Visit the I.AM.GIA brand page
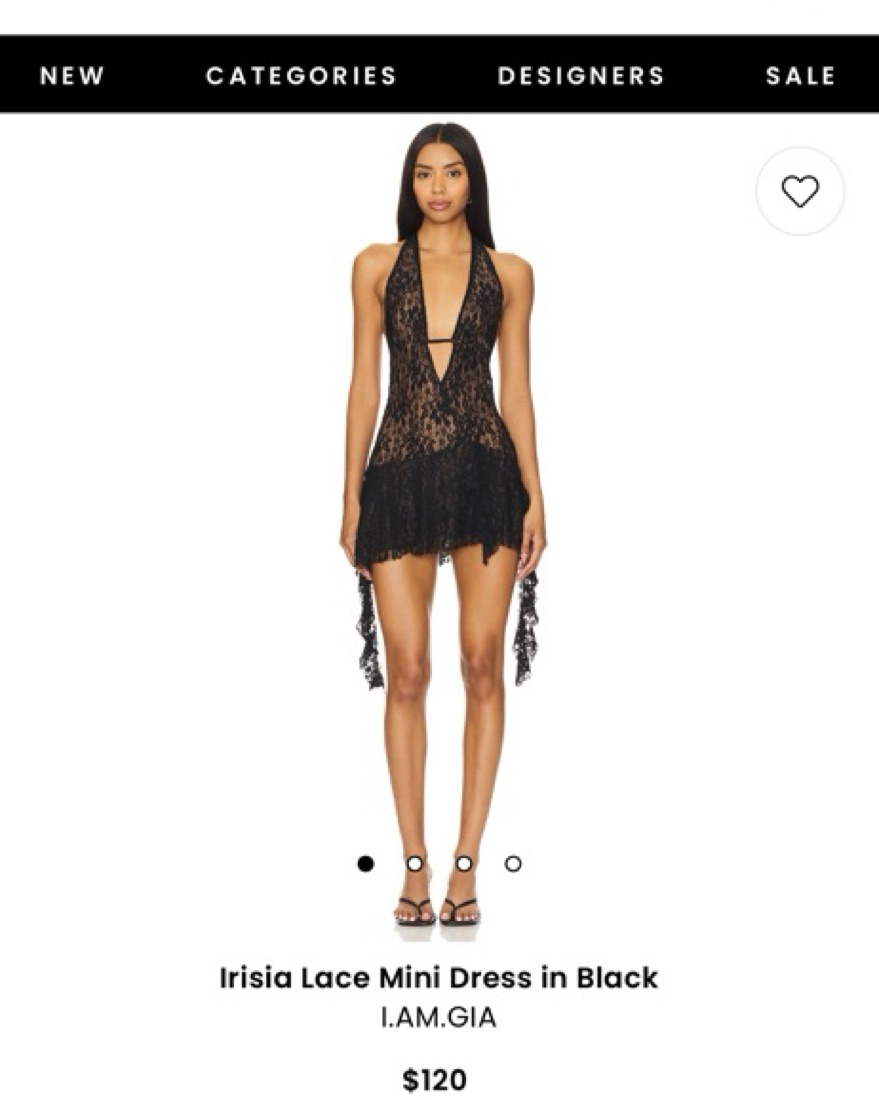This screenshot has height=1100, width=879. [438, 1017]
